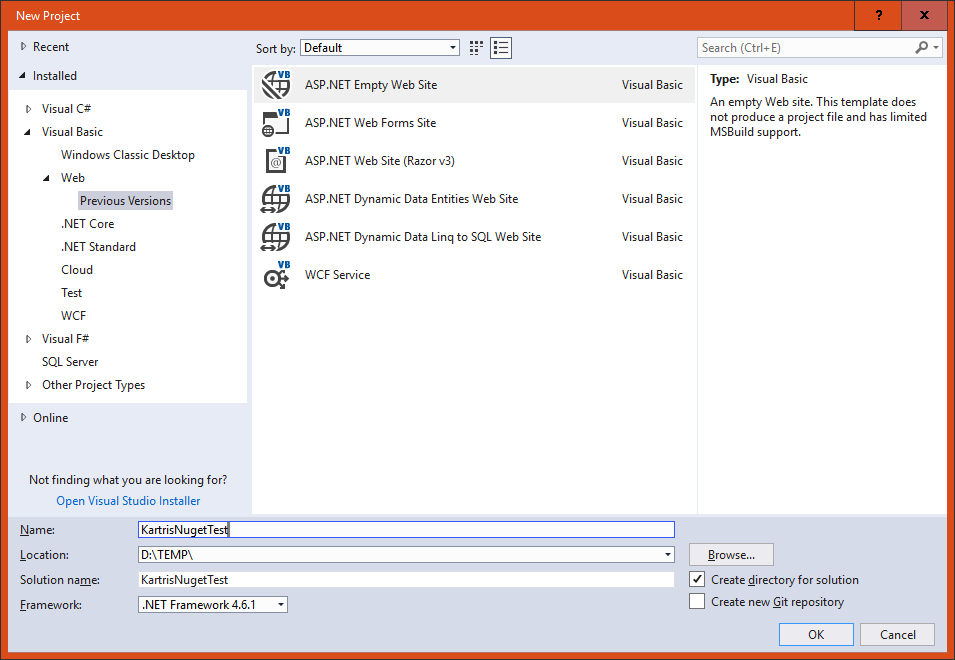Open the Location dropdown list

(x=668, y=555)
